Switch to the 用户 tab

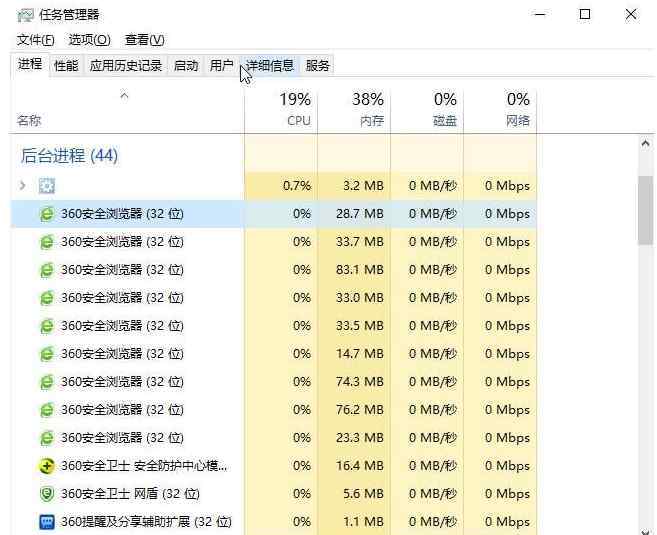222,65
